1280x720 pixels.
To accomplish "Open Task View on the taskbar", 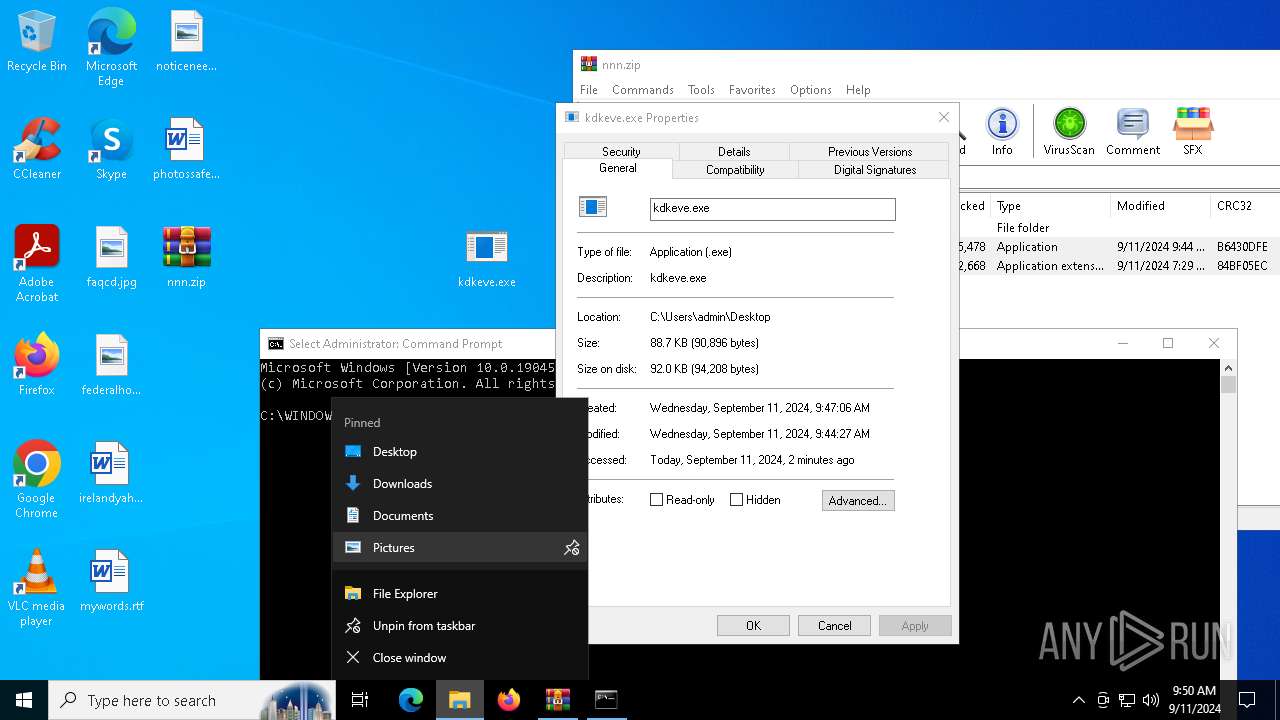I will tap(360, 700).
